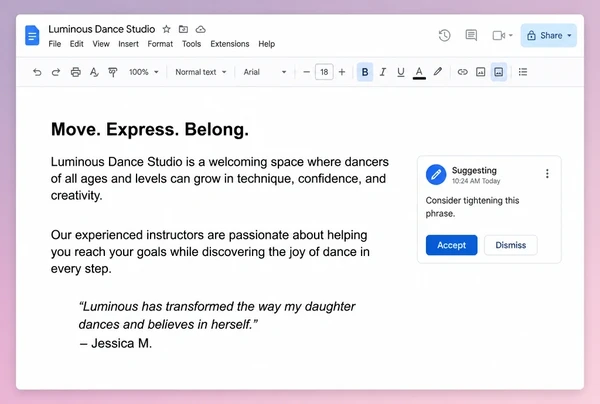Open version history clock icon
The height and width of the screenshot is (404, 600).
[x=444, y=36]
